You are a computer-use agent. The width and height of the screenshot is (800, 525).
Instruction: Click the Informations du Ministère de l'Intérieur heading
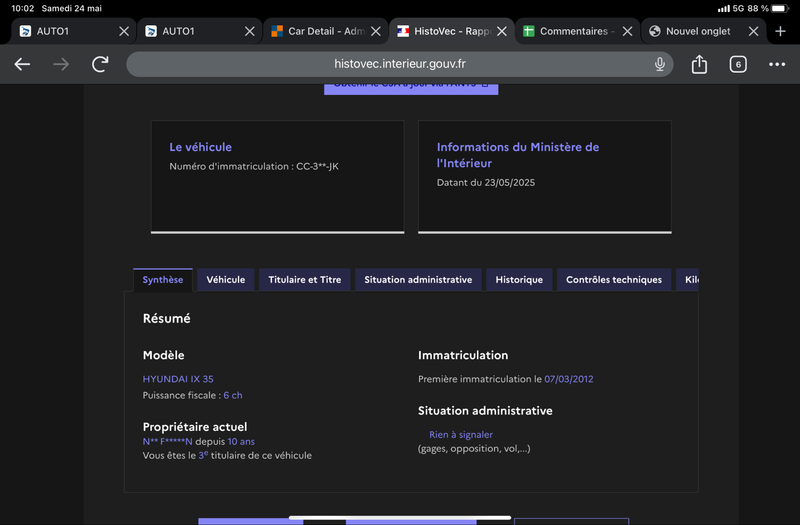[x=518, y=155]
